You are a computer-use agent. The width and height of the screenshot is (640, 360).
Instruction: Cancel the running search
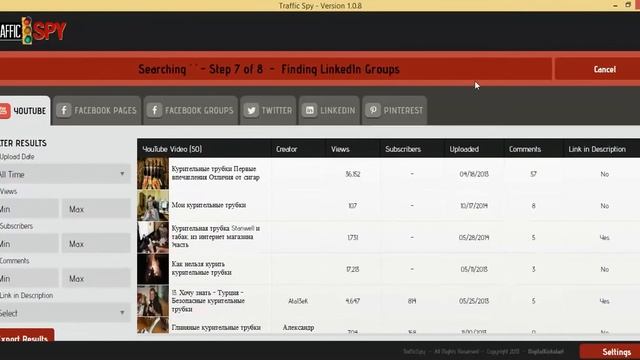[x=597, y=69]
